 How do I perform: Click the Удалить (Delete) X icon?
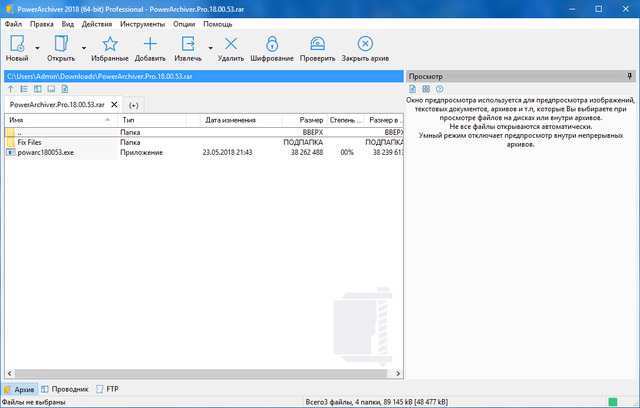pos(231,44)
